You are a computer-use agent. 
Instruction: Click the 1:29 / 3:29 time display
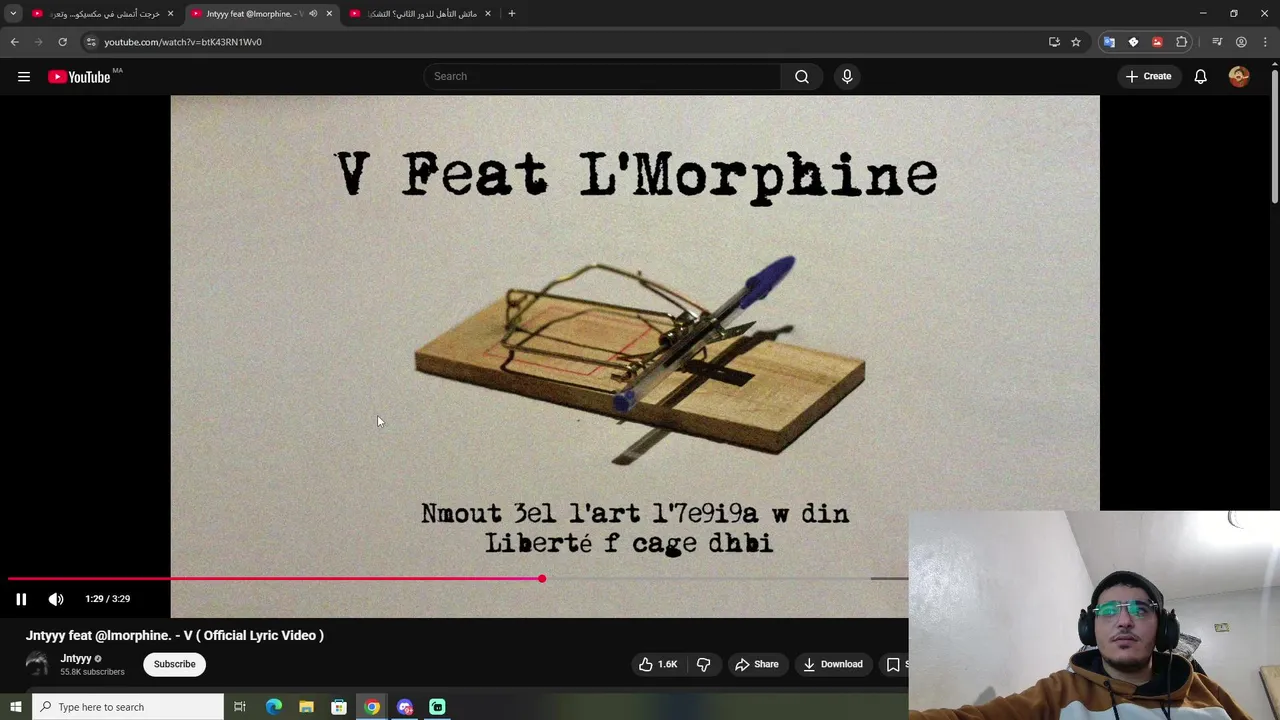107,599
